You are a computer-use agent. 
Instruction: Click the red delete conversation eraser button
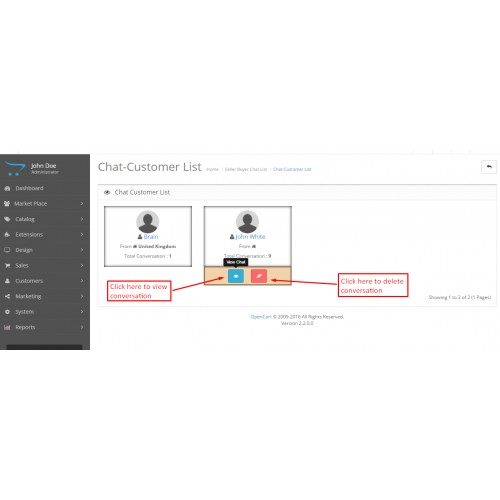pyautogui.click(x=259, y=276)
